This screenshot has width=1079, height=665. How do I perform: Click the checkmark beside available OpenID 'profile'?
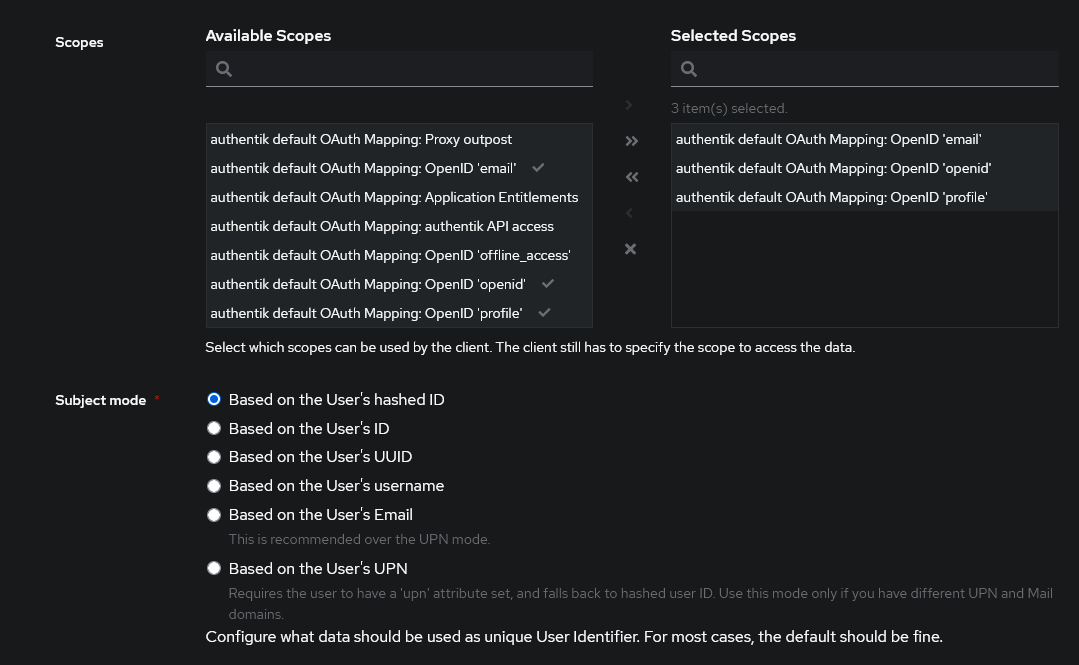click(544, 313)
